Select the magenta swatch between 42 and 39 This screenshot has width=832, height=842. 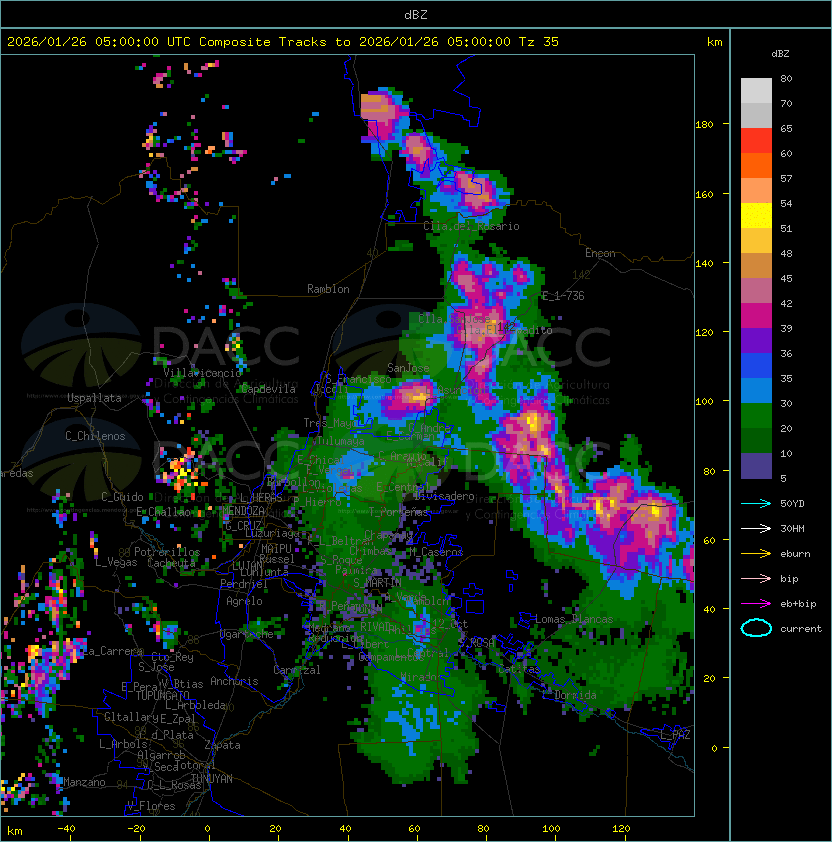[756, 316]
